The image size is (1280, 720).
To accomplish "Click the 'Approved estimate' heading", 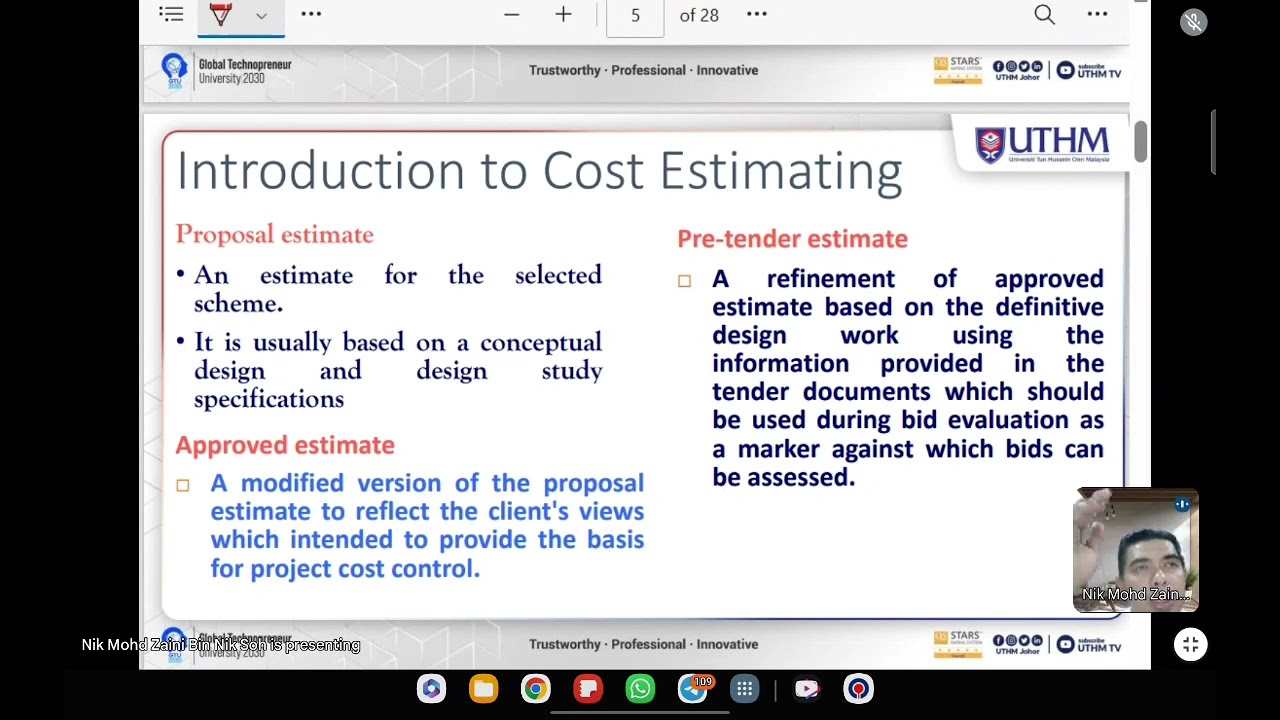I will pyautogui.click(x=285, y=445).
